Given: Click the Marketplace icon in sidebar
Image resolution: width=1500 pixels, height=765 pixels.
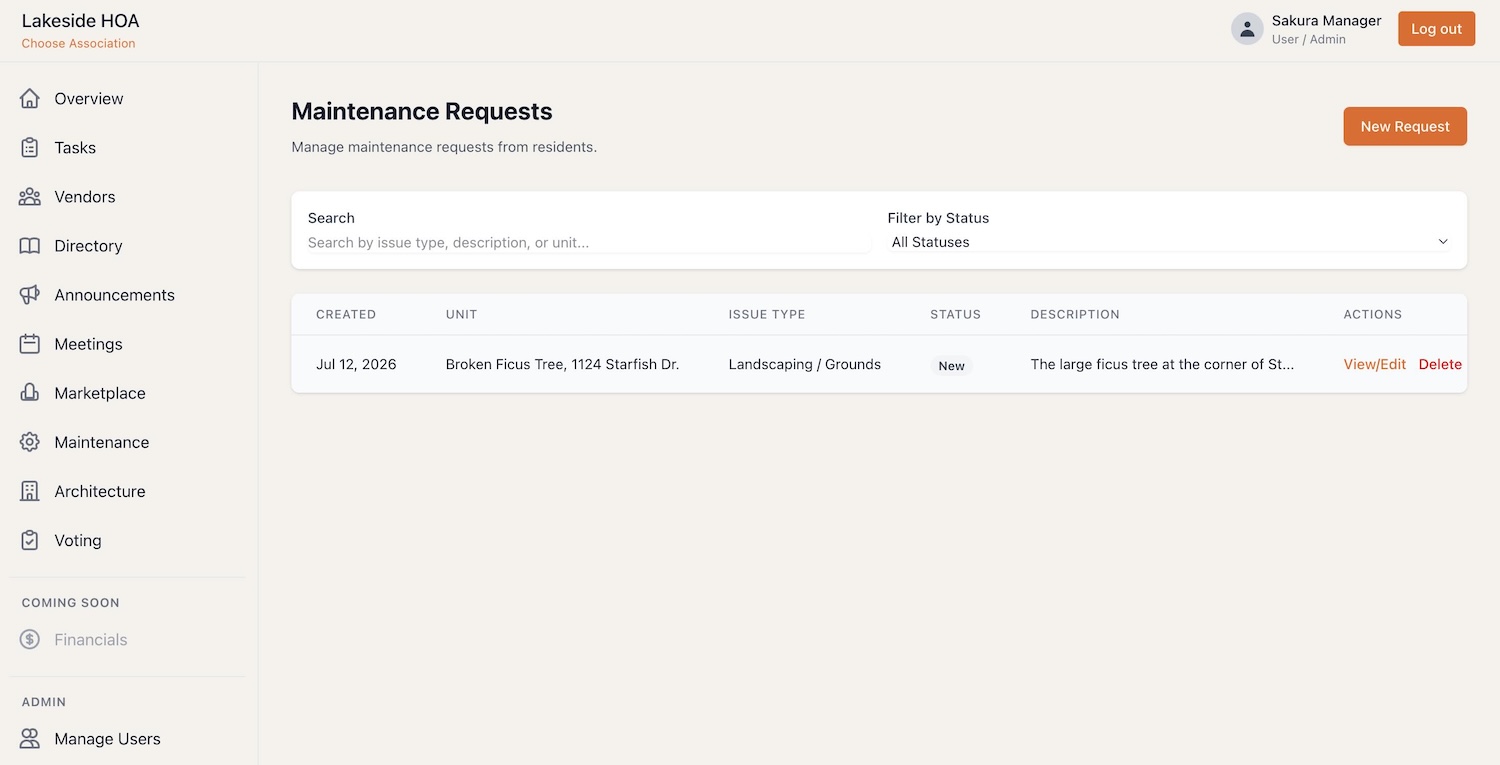Looking at the screenshot, I should click(30, 392).
